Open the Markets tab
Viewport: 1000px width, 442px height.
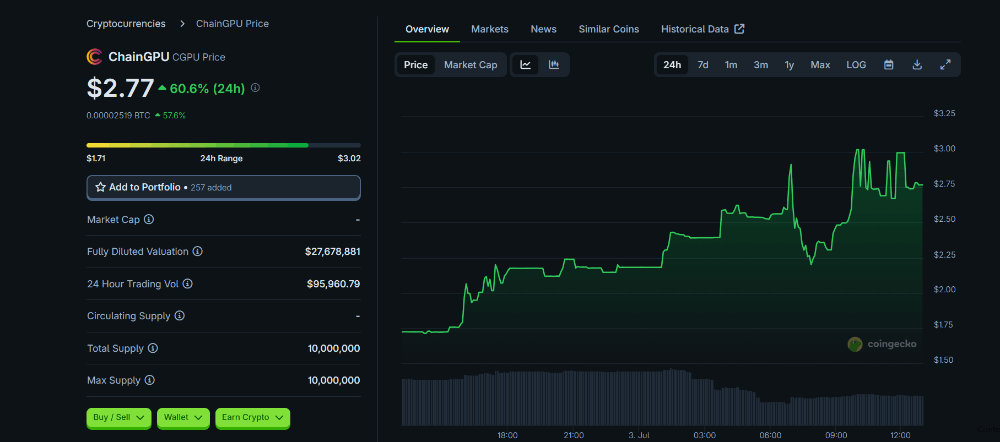[x=490, y=29]
